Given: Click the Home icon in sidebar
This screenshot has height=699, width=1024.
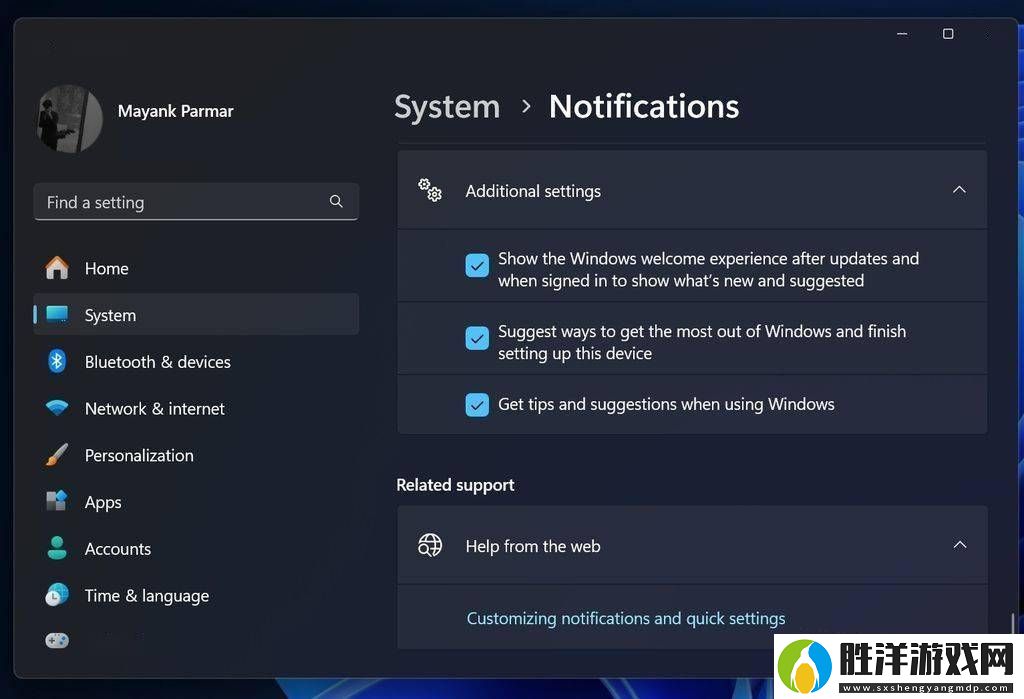Looking at the screenshot, I should click(57, 268).
